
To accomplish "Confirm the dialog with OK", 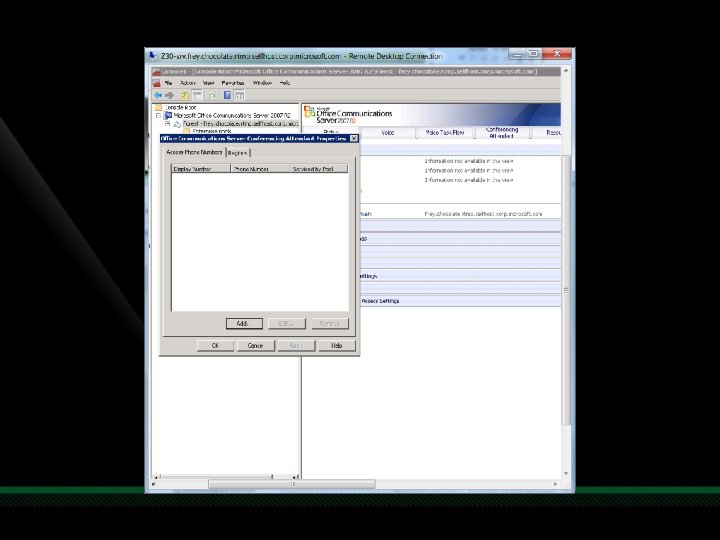I will (x=215, y=346).
